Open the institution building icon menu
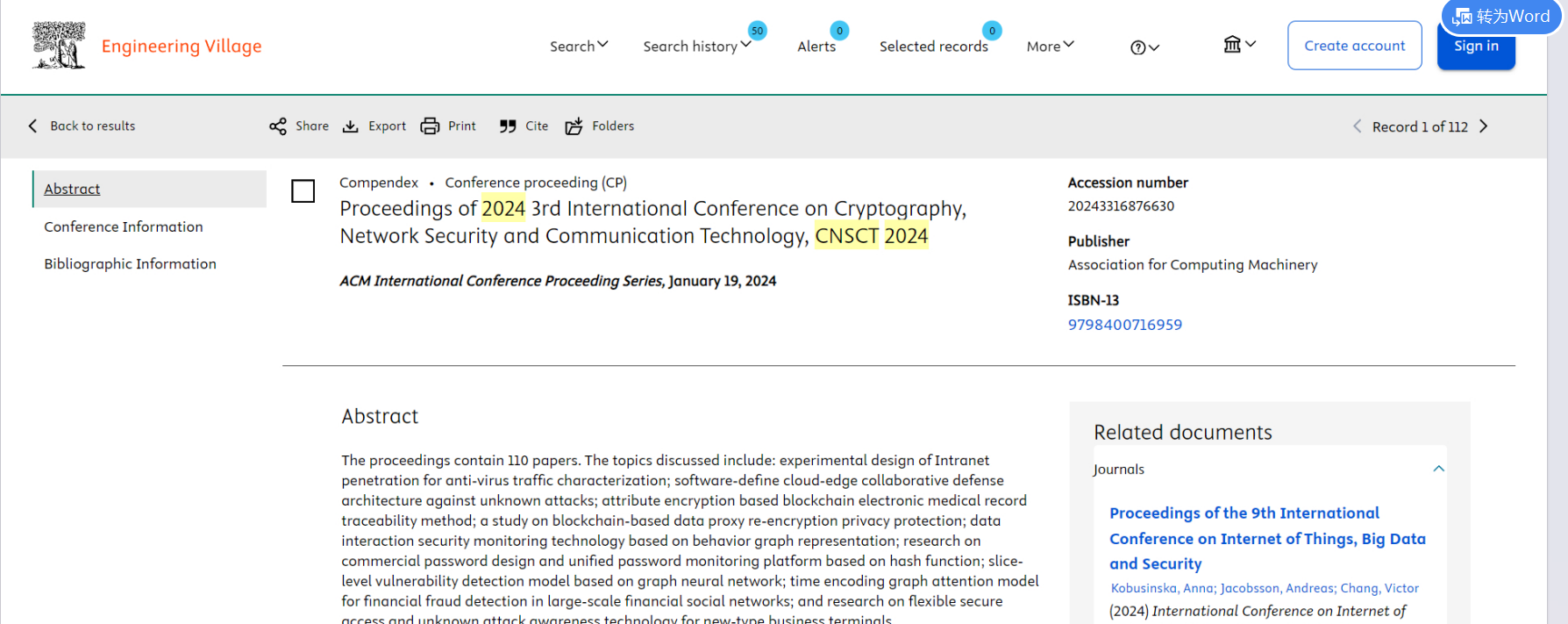The height and width of the screenshot is (624, 1568). [x=1232, y=44]
